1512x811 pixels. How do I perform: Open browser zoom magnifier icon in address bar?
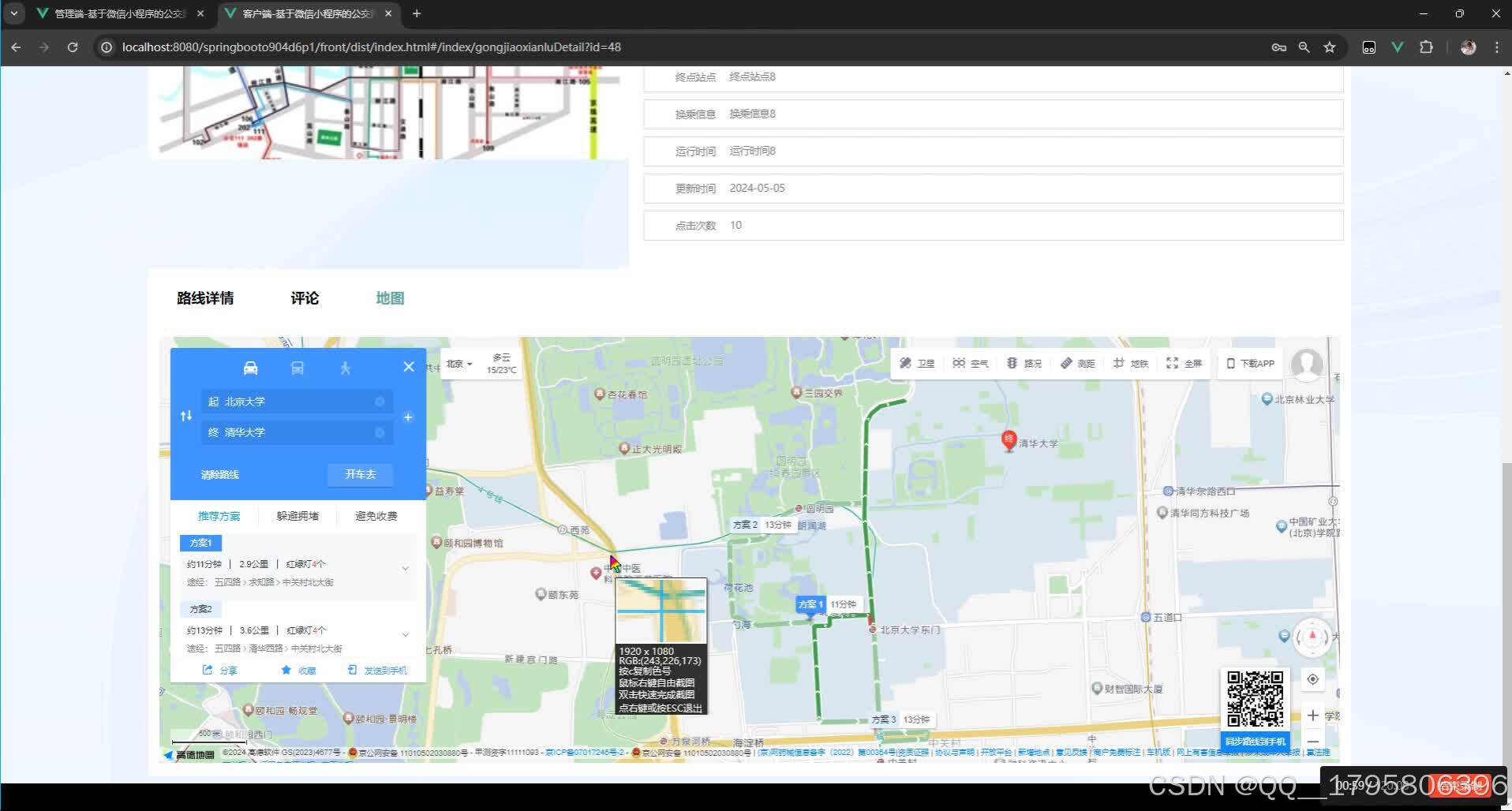tap(1304, 47)
